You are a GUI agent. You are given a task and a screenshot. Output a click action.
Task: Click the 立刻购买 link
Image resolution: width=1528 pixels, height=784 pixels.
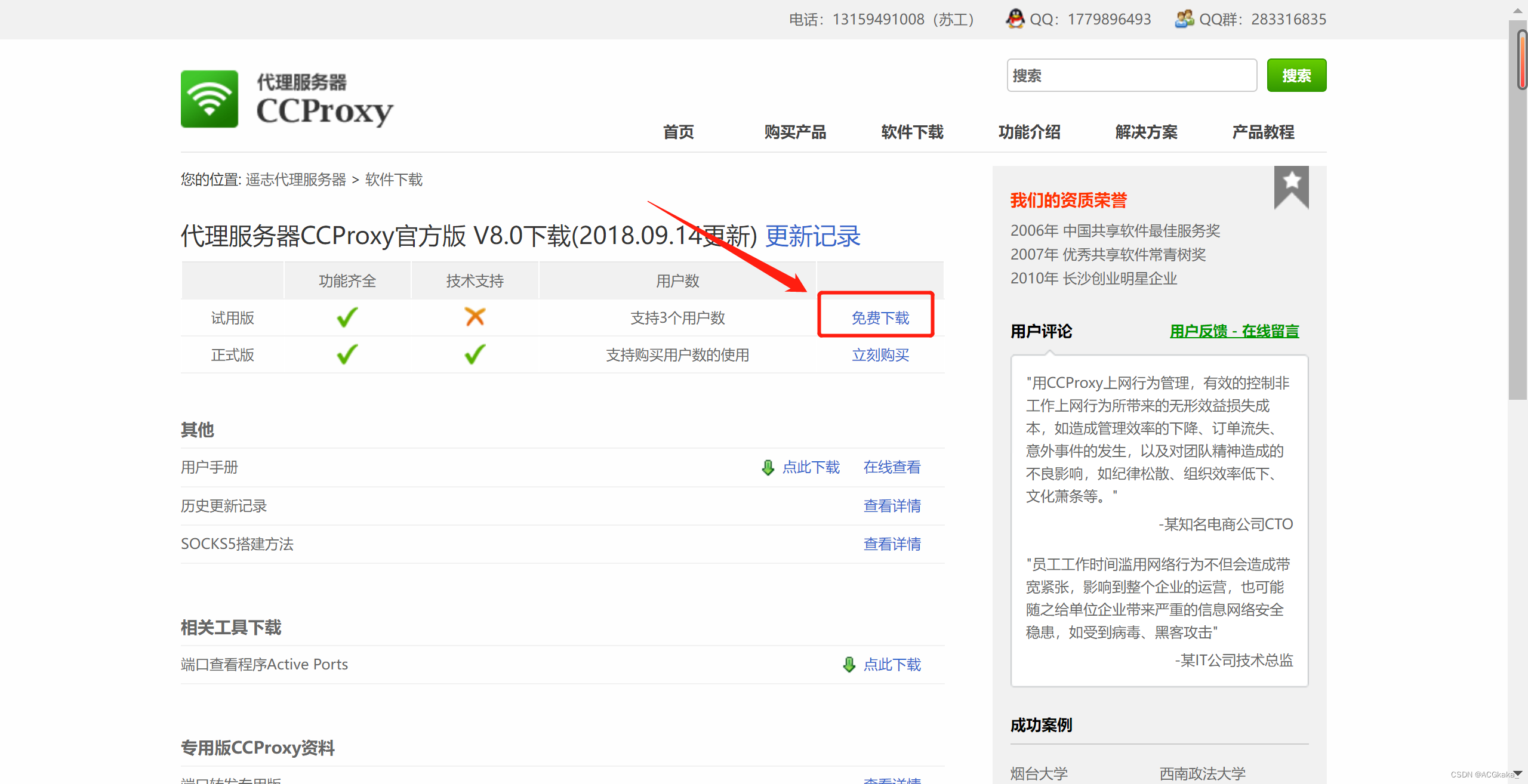click(x=880, y=355)
